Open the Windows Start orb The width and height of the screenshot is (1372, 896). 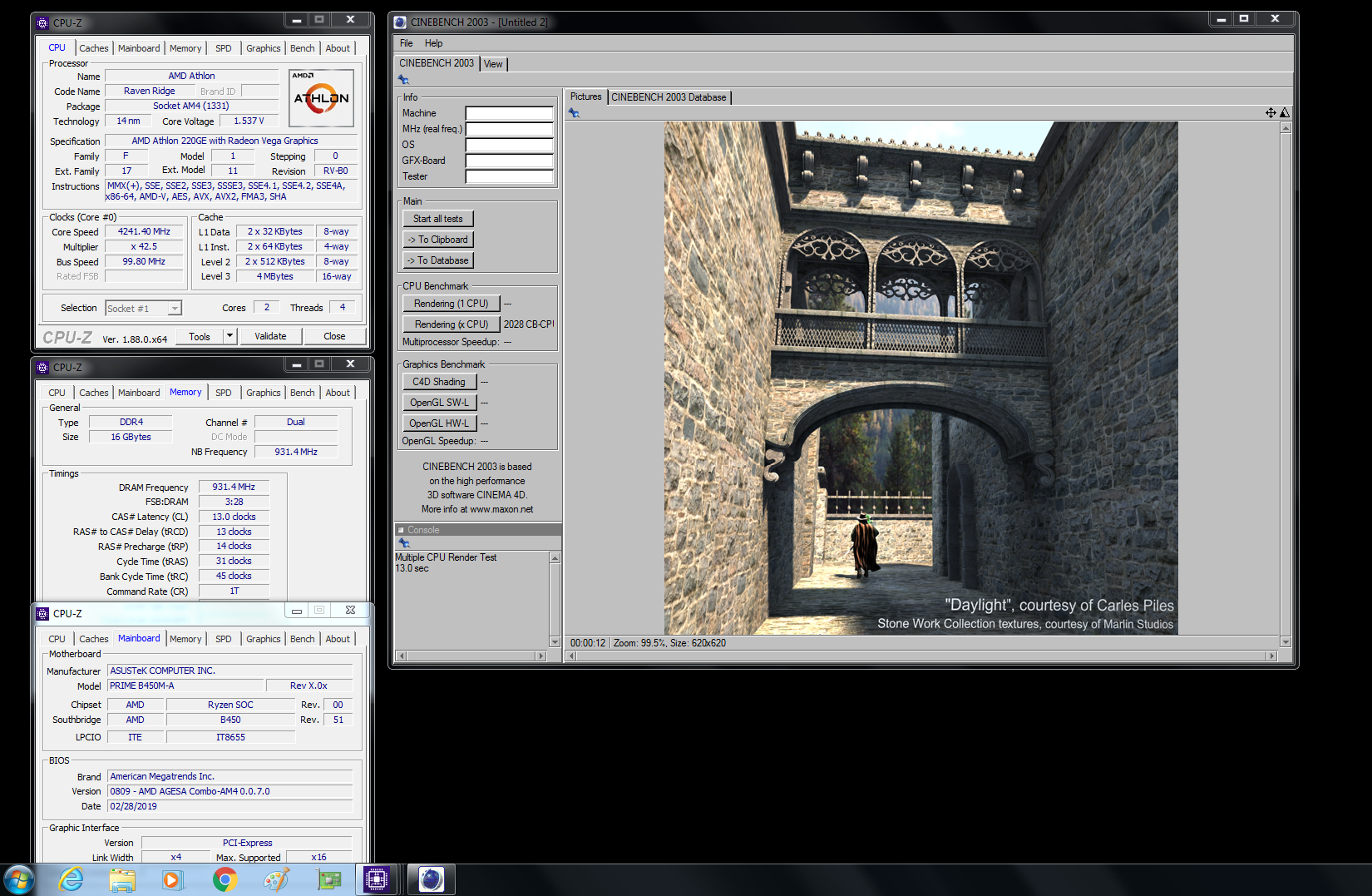tap(18, 879)
